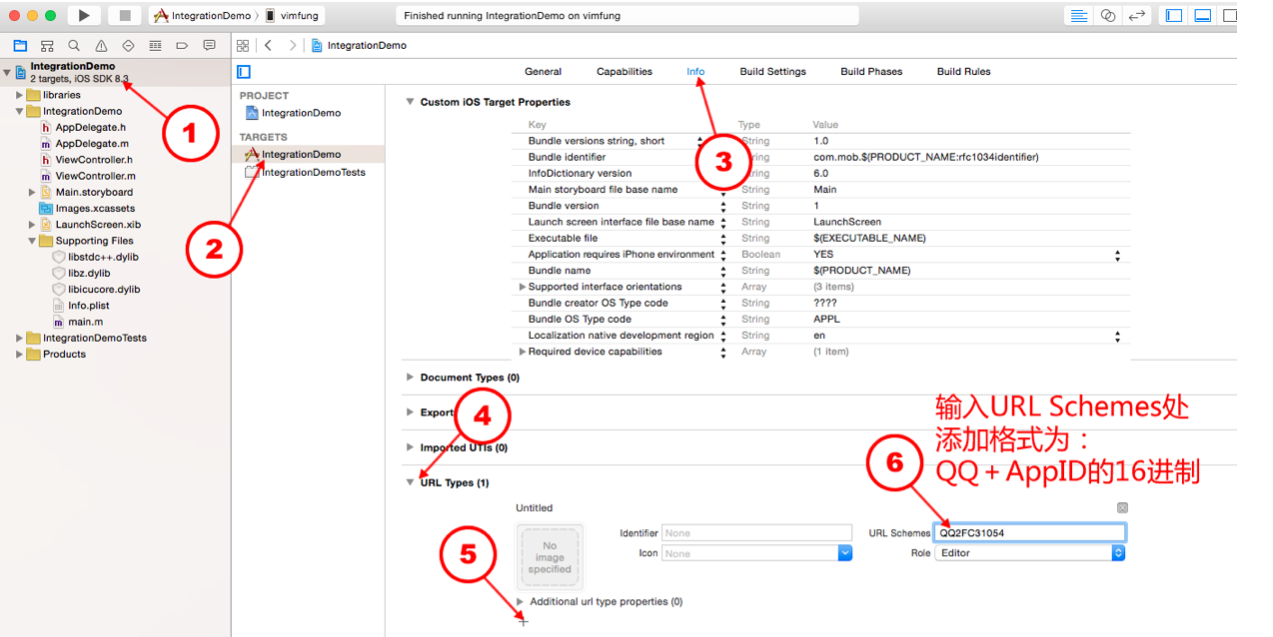
Task: Collapse Custom iOS Target Properties section
Action: pos(409,102)
